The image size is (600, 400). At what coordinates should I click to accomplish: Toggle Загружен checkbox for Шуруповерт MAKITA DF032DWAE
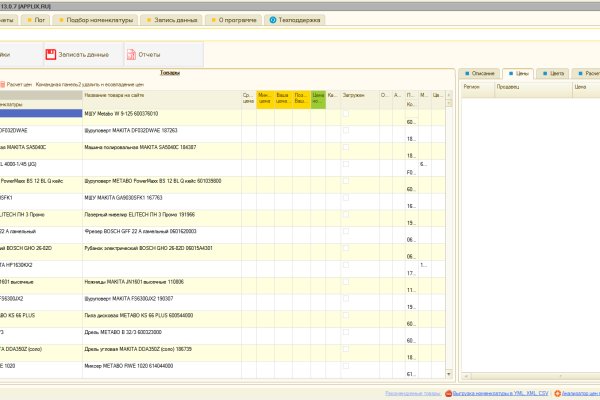pos(346,131)
